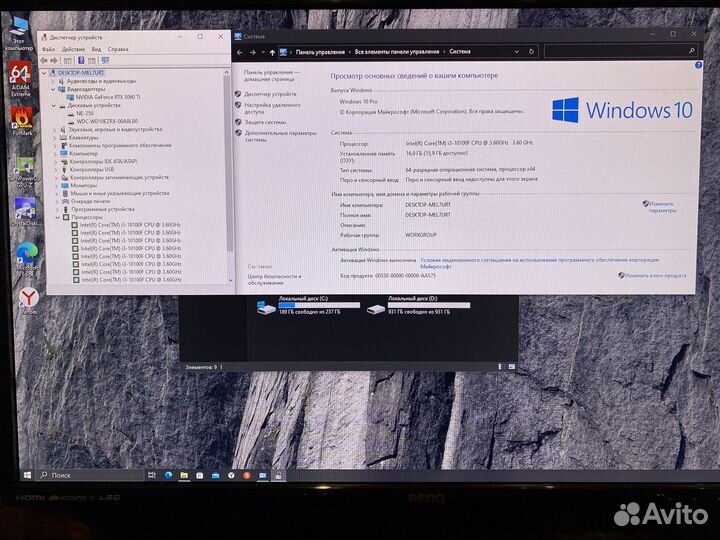Open Дополнительные параметры системы link
Viewport: 720px width, 540px height.
click(280, 136)
